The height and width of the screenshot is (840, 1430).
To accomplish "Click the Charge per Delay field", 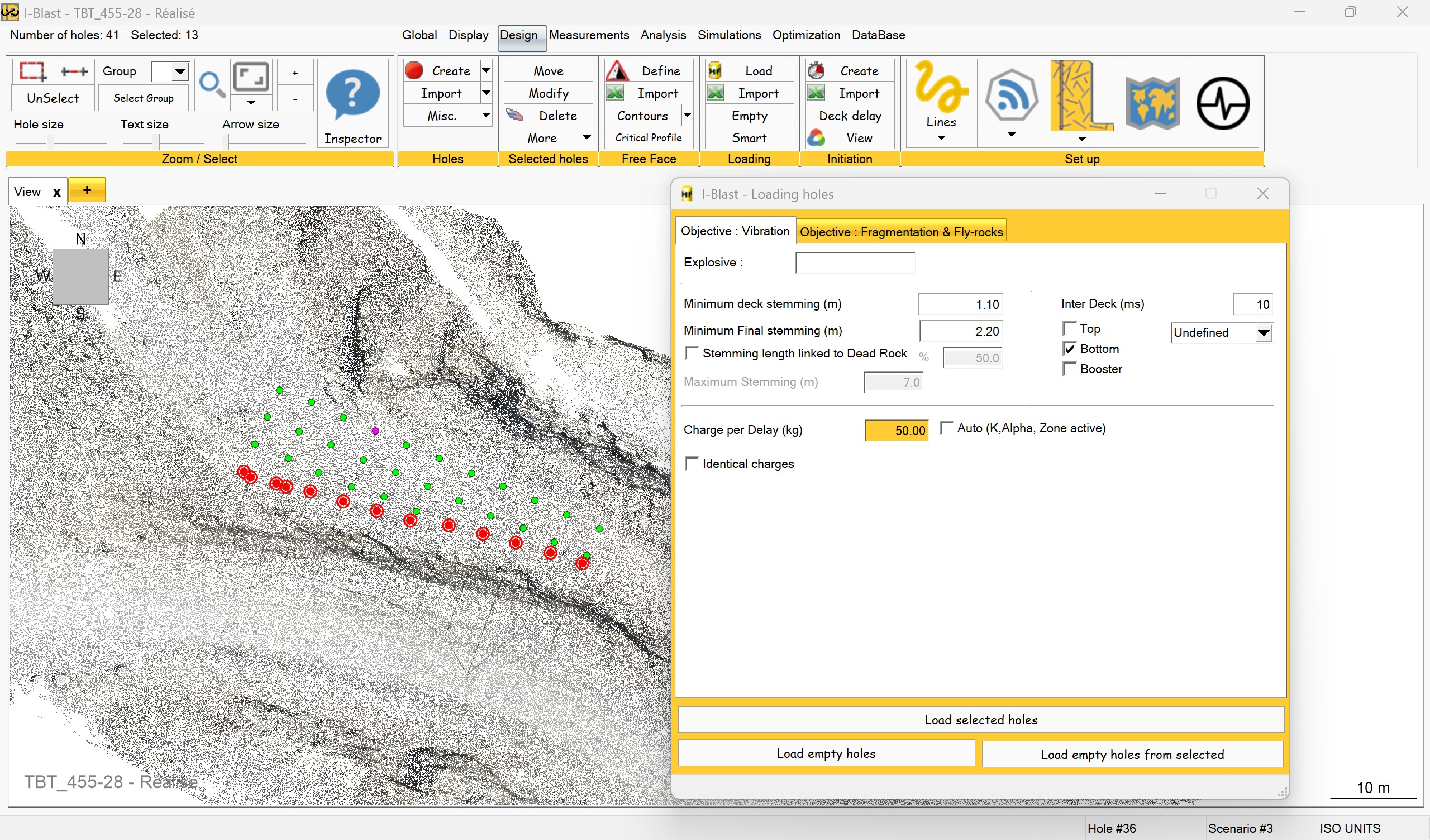I will [896, 430].
